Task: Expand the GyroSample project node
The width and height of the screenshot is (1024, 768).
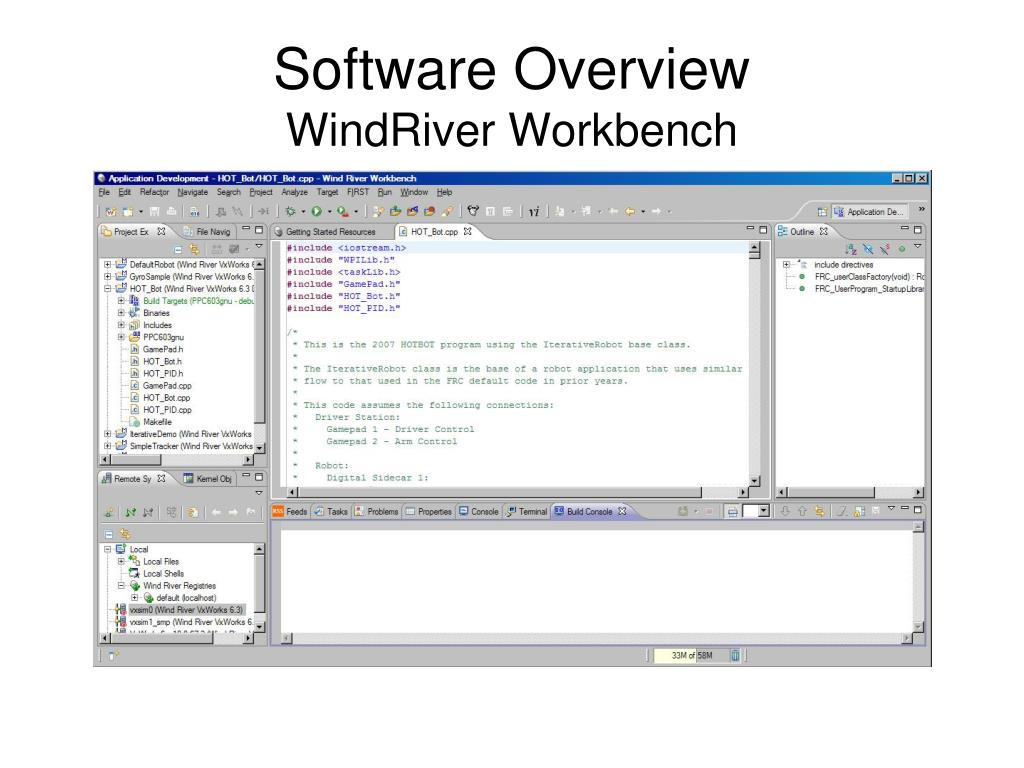Action: click(x=108, y=276)
